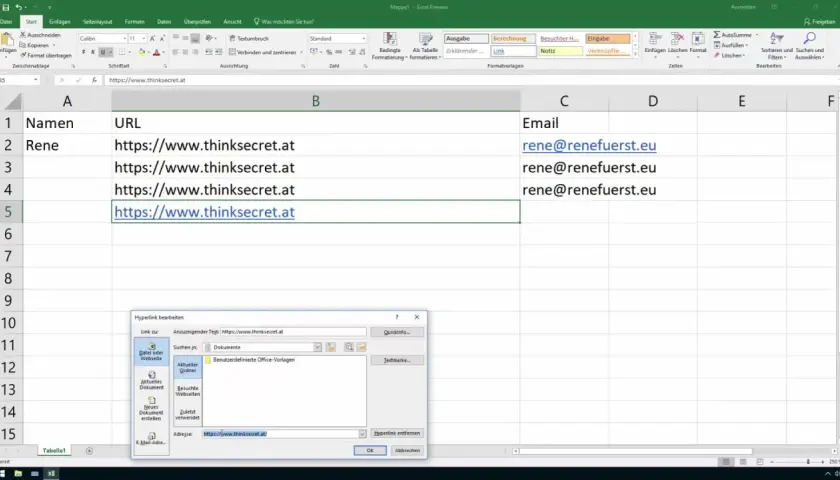This screenshot has height=480, width=840.
Task: Apply the Ausgabe cell style
Action: click(466, 39)
